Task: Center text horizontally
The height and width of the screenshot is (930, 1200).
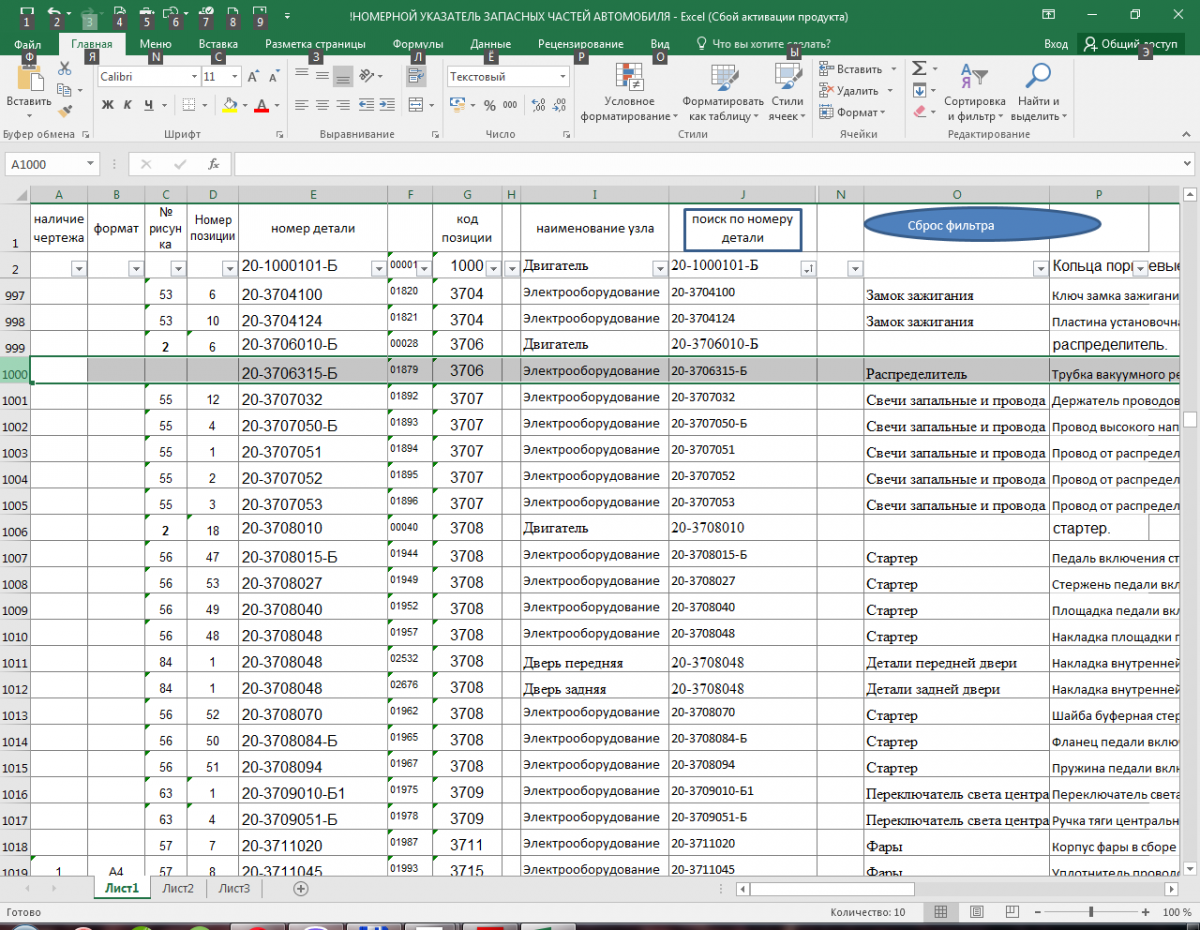Action: tap(322, 105)
